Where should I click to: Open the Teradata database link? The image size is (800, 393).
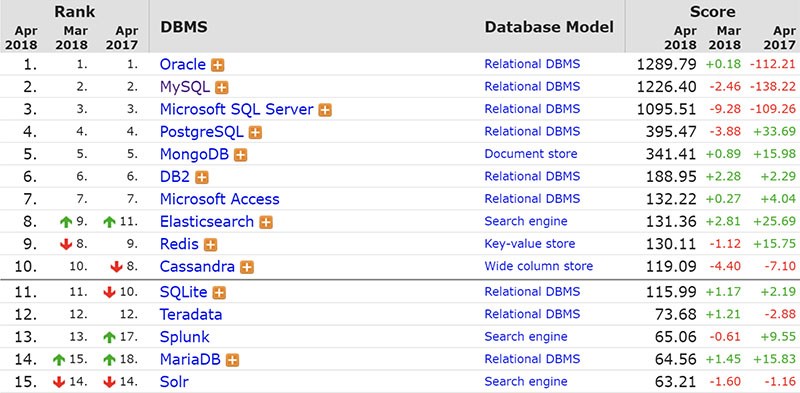tap(191, 314)
